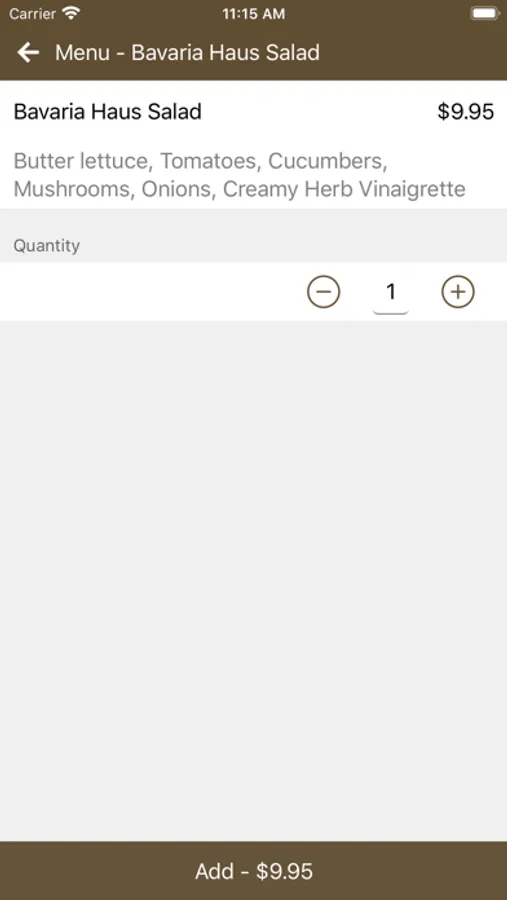Tap the Quantity section label
The width and height of the screenshot is (507, 900).
click(47, 246)
